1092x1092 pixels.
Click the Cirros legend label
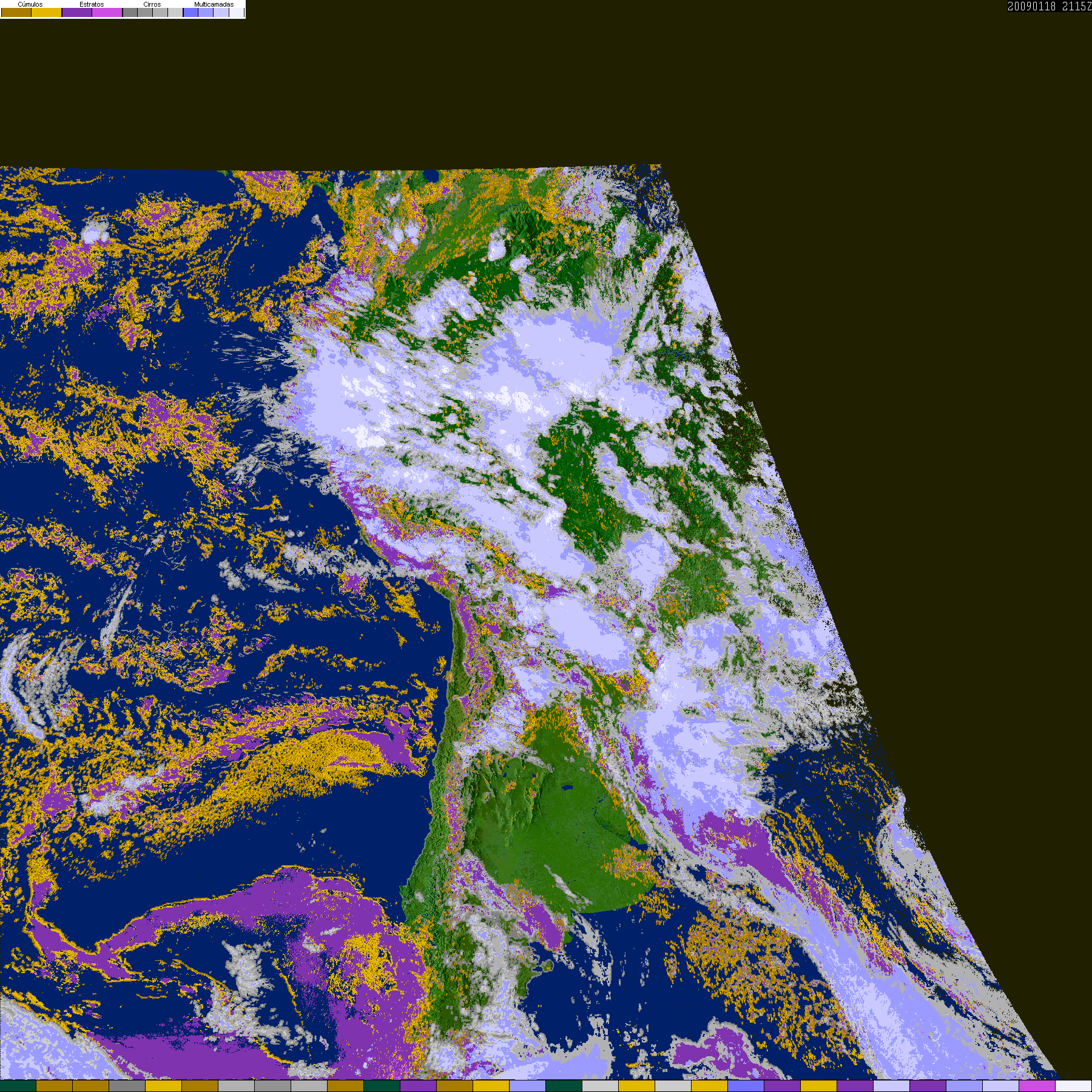click(152, 4)
